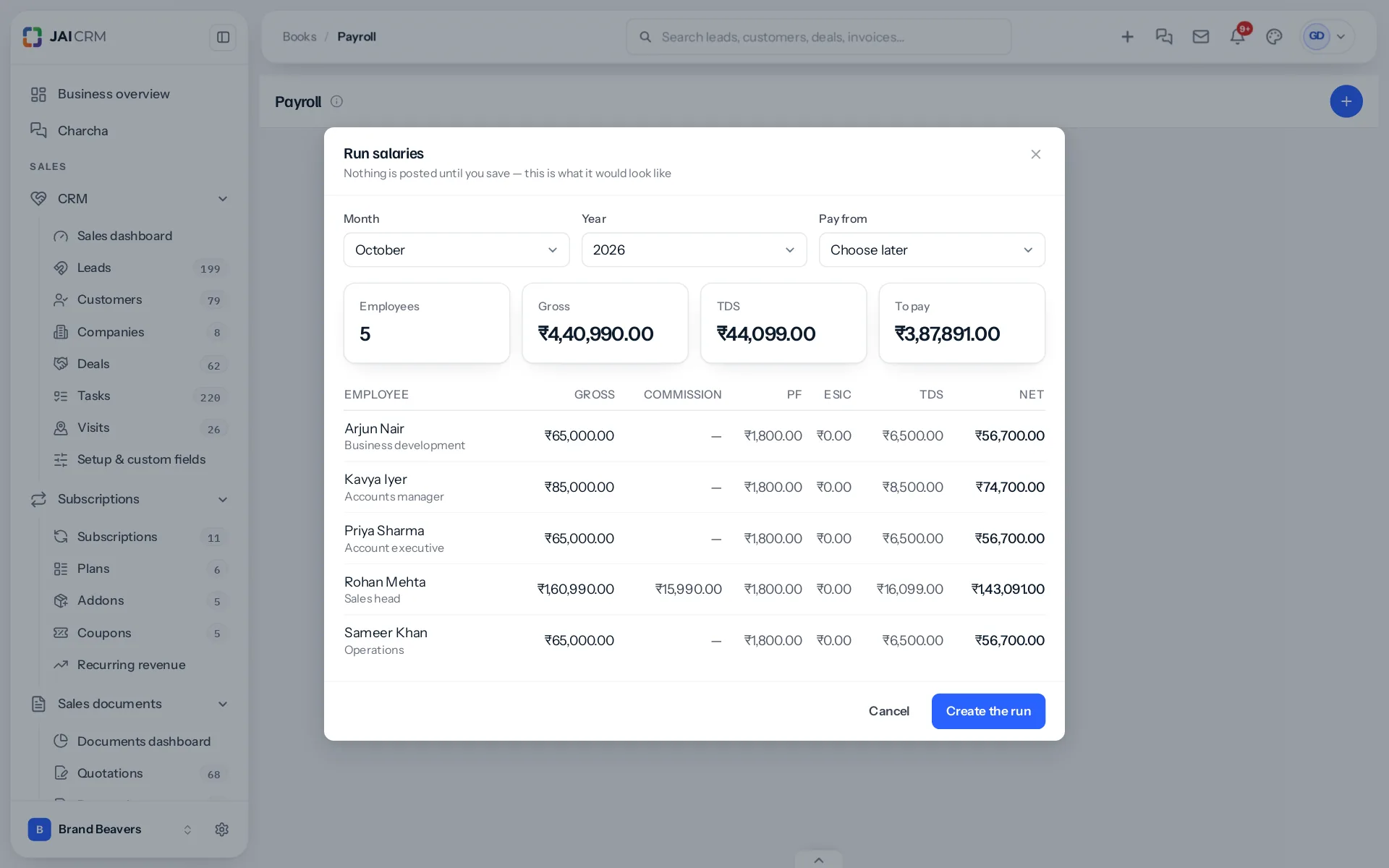Open the Companies page
Screen dimensions: 1389x868
click(140, 332)
